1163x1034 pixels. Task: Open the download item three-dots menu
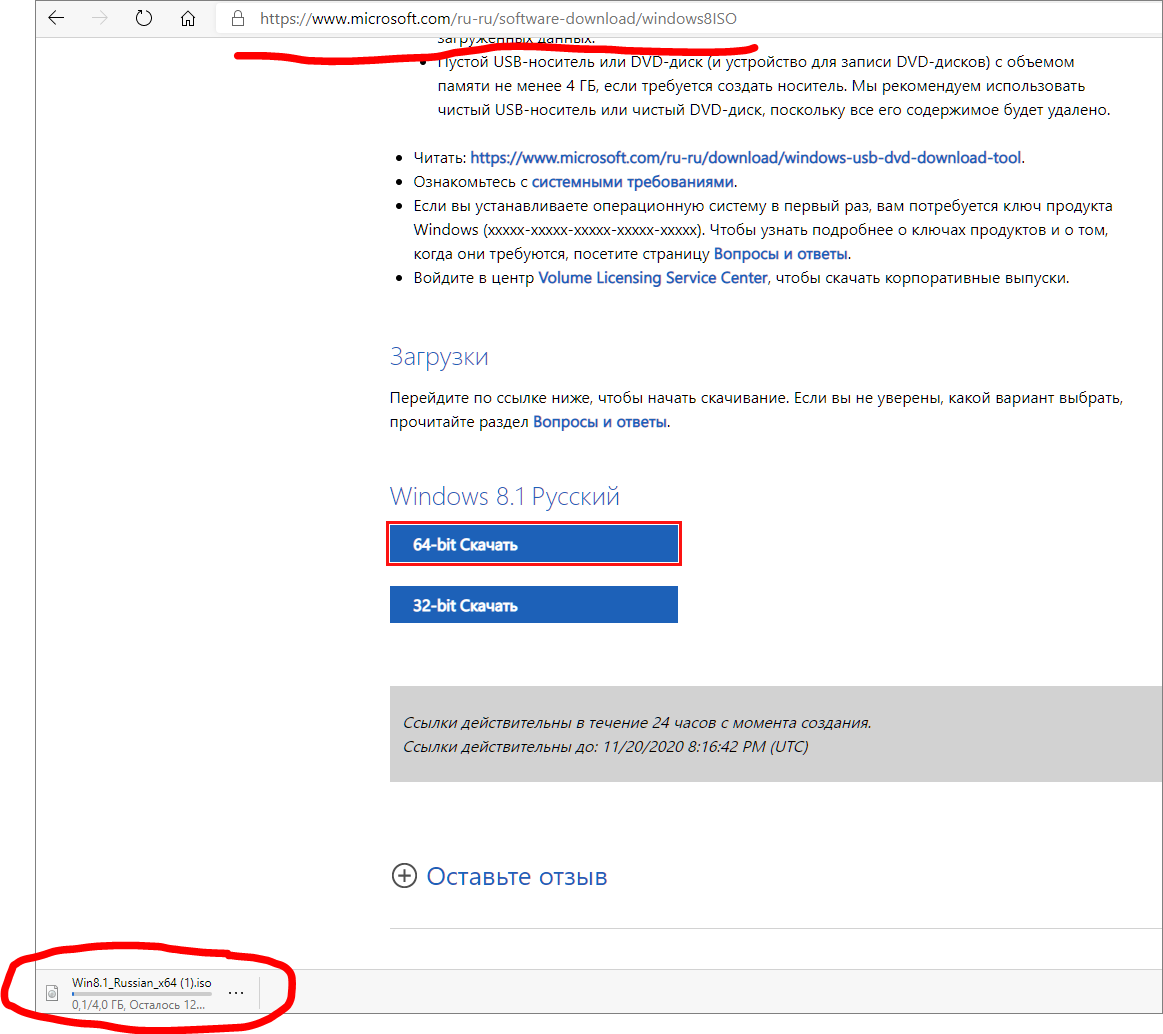236,992
